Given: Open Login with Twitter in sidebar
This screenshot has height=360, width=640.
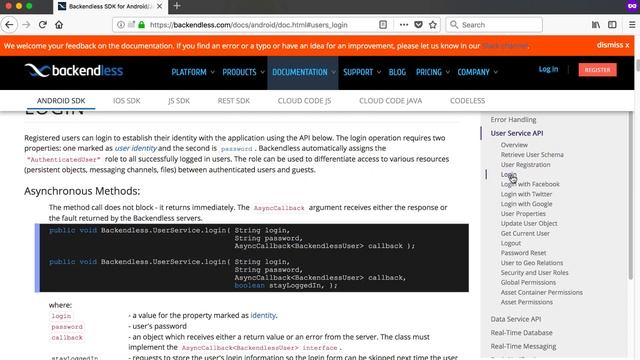Looking at the screenshot, I should 527,194.
